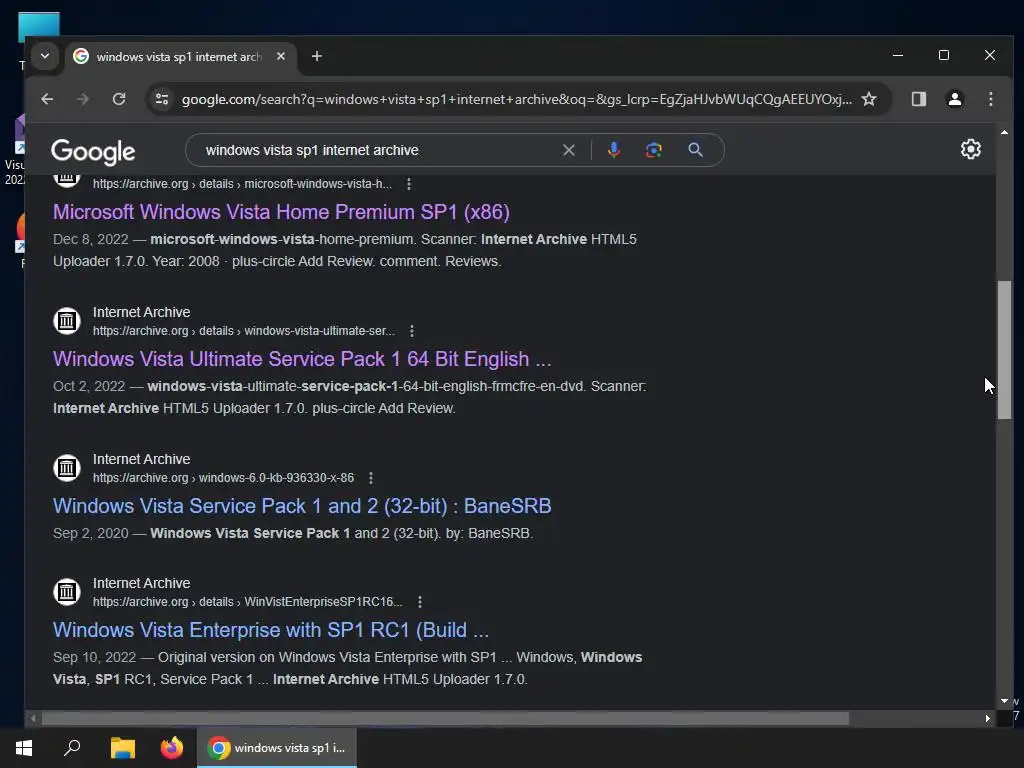
Task: Open more options for windows-vista-ultimate-ser... result
Action: [411, 331]
